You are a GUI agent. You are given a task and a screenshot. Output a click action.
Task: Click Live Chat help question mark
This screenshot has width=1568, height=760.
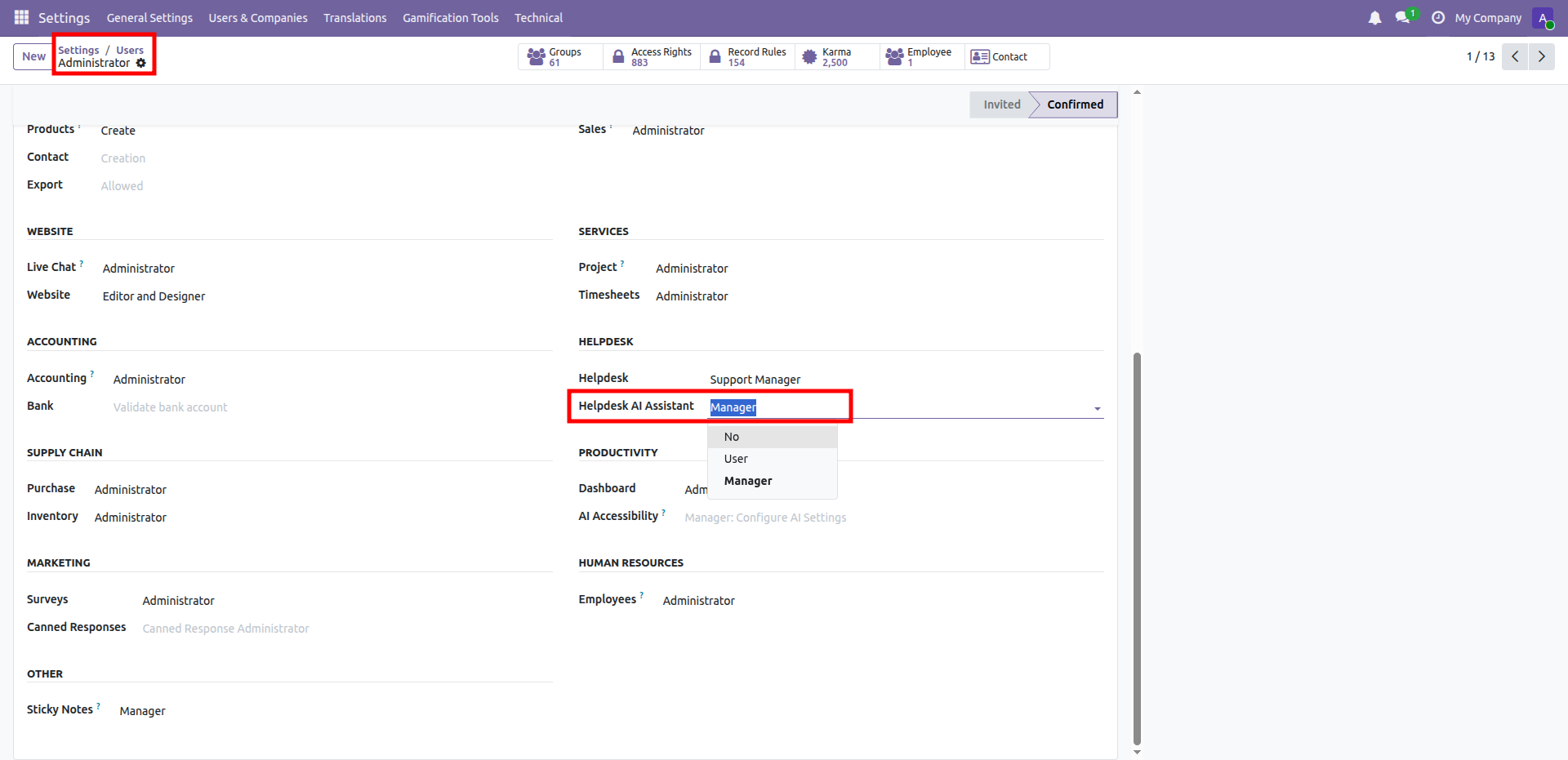82,264
